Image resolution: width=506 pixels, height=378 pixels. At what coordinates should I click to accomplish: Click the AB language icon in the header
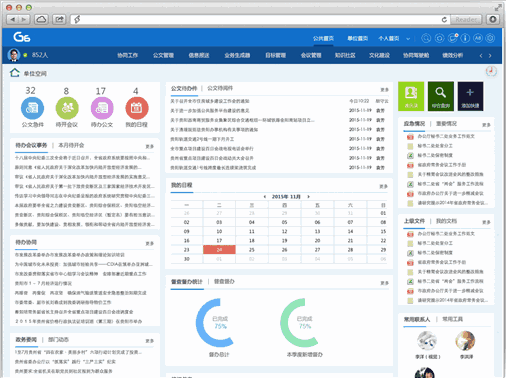pos(478,38)
